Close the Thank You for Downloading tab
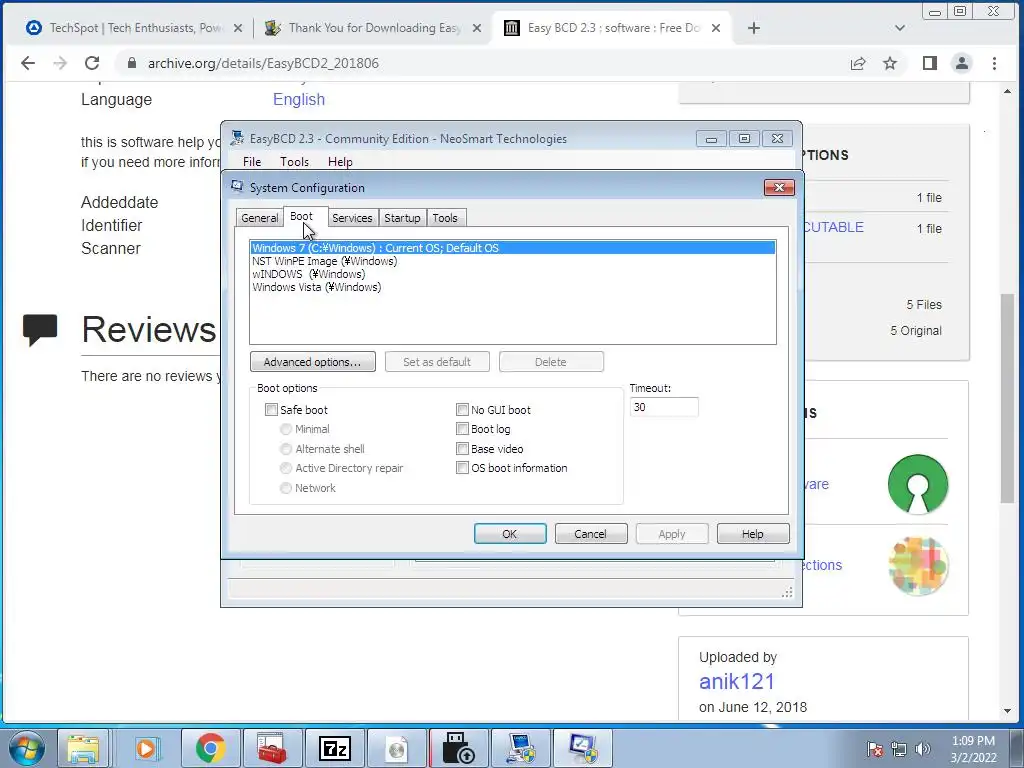The image size is (1024, 768). coord(477,28)
